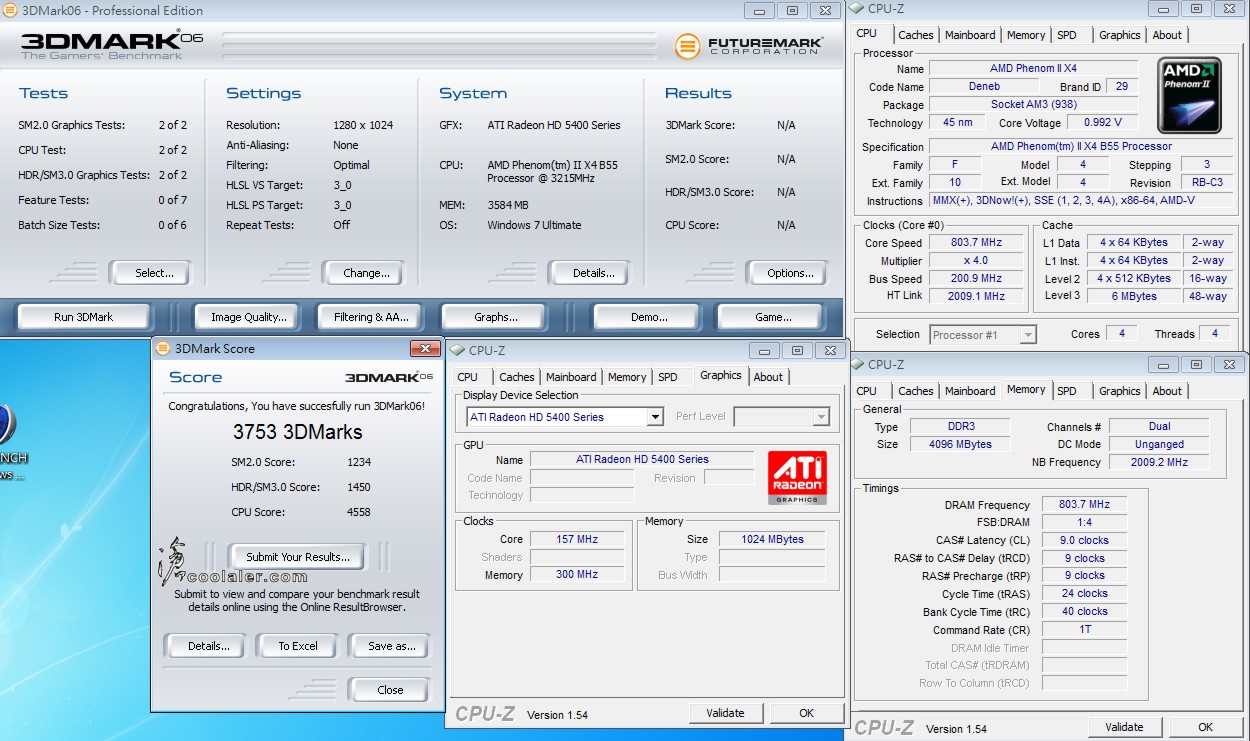
Task: Click the Memory Size 4096 MBytes value
Action: (962, 444)
